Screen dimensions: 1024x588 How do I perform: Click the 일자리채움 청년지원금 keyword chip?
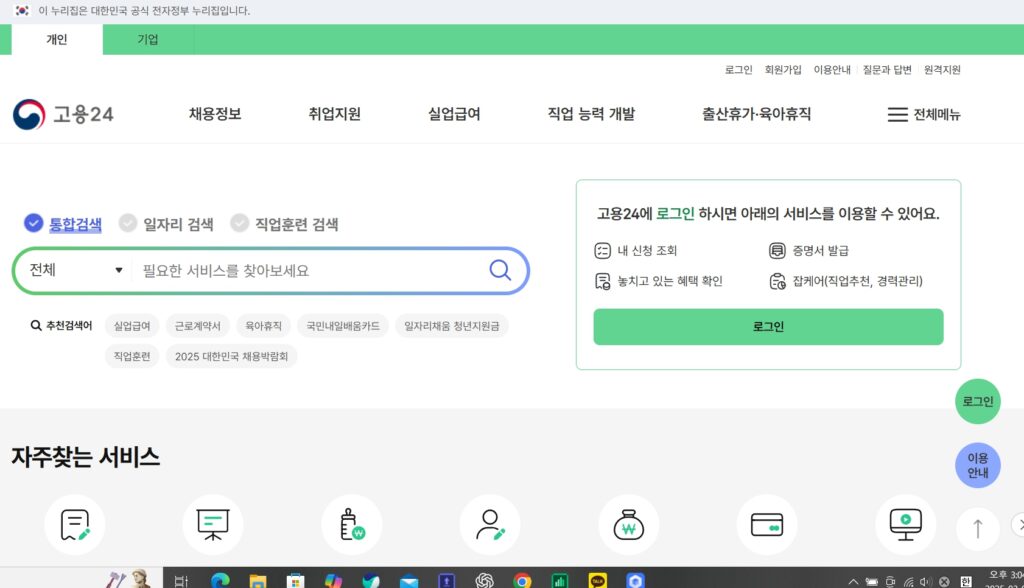pyautogui.click(x=451, y=325)
